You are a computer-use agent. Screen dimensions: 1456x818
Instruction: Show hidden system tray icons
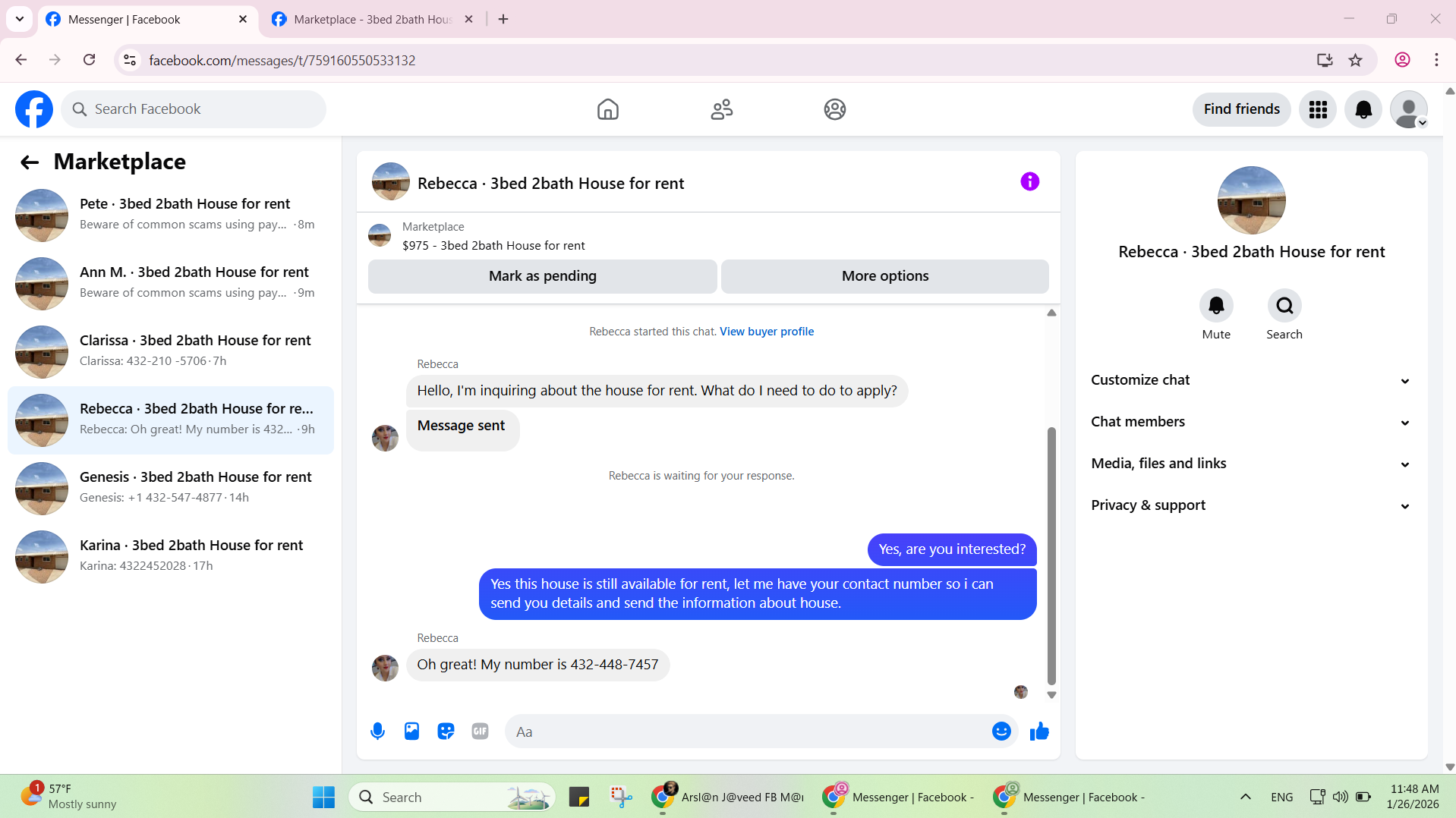[1245, 797]
